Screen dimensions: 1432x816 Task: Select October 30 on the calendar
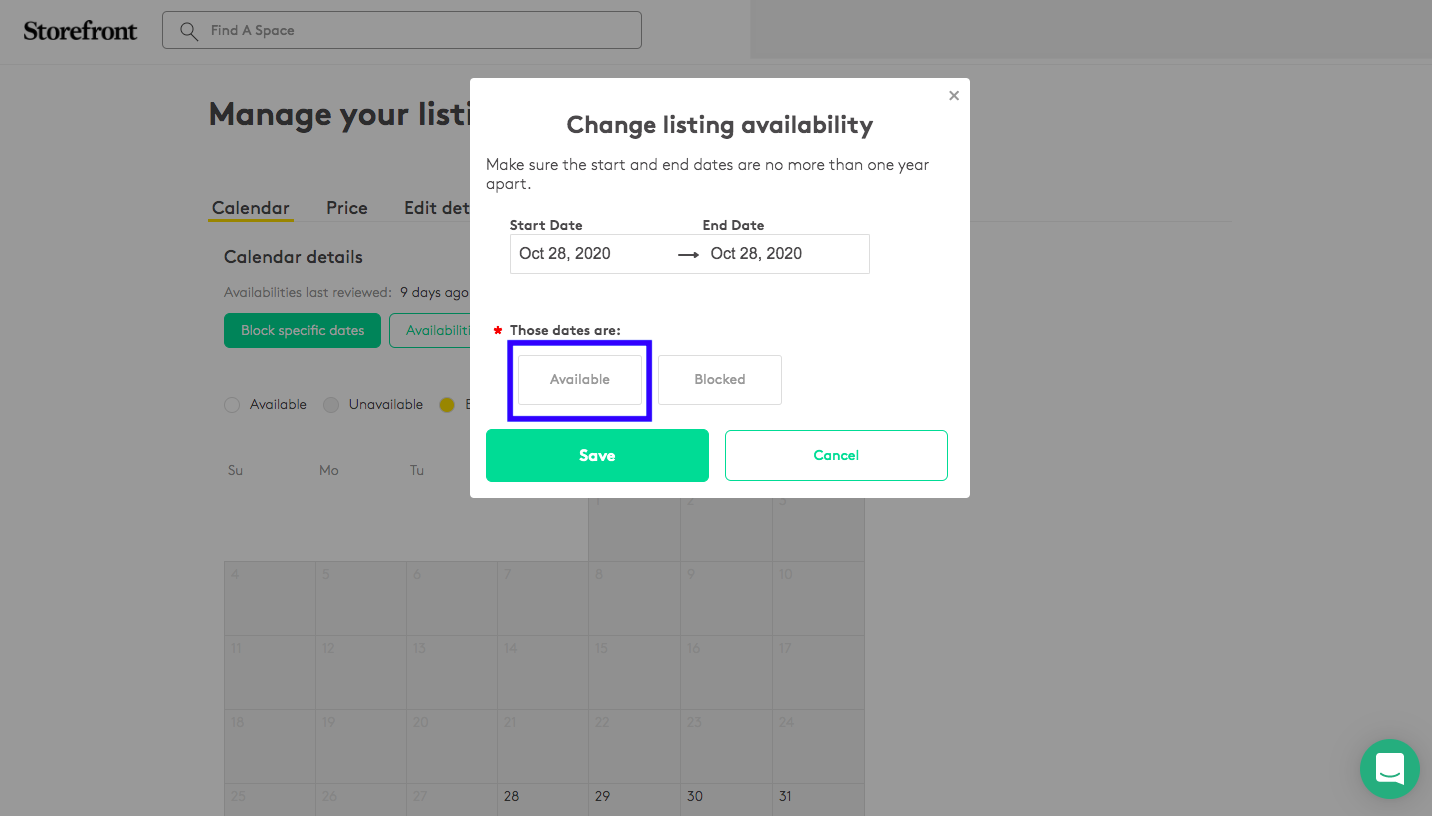coord(726,800)
